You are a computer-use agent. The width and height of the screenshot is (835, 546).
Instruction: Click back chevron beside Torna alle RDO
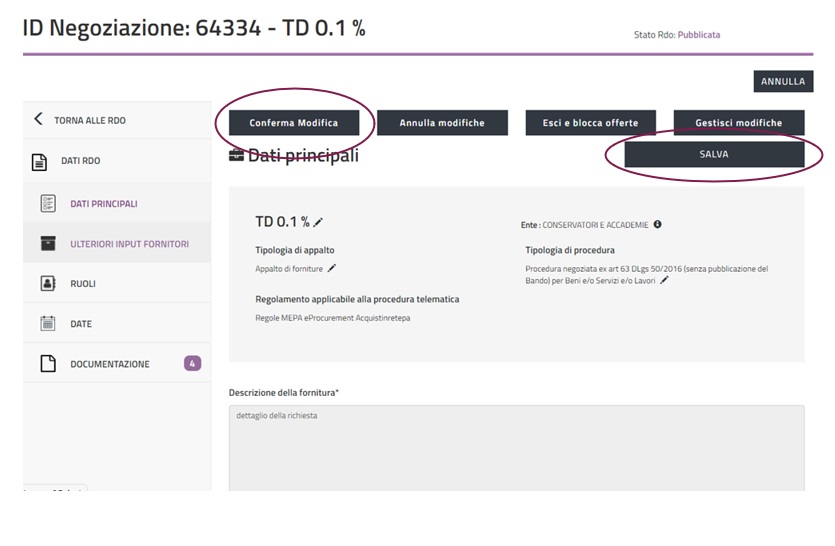38,120
